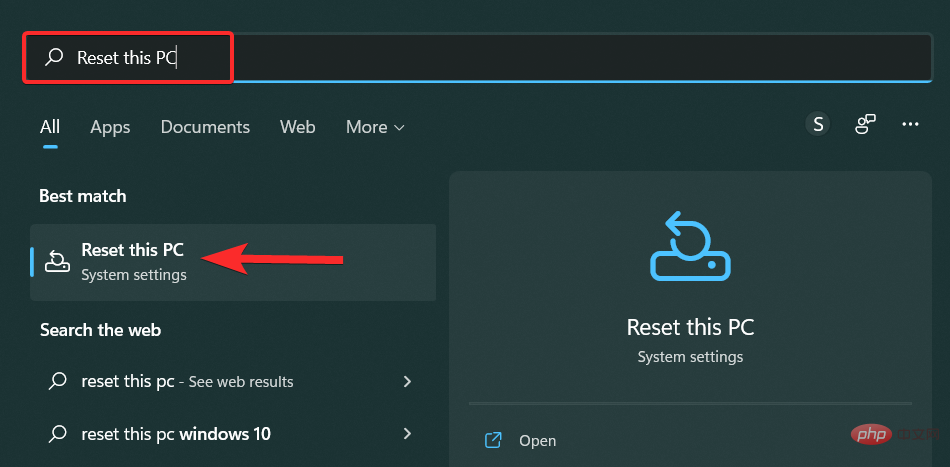Click the Open external-link icon in the preview pane

(492, 440)
